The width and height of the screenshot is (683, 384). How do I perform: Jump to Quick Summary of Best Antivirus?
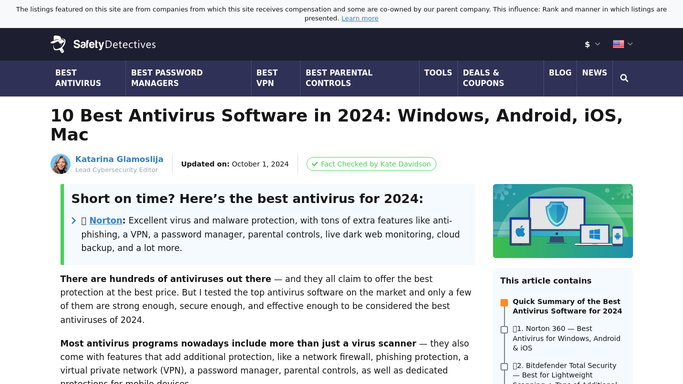click(567, 306)
